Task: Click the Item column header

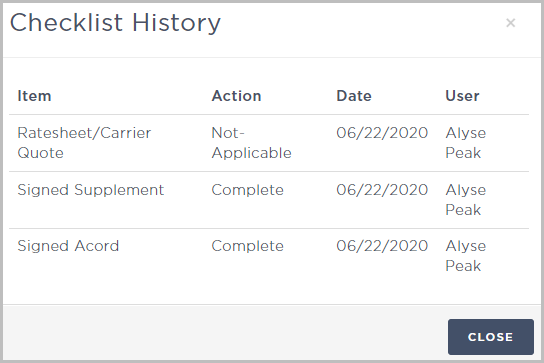Action: click(x=34, y=96)
